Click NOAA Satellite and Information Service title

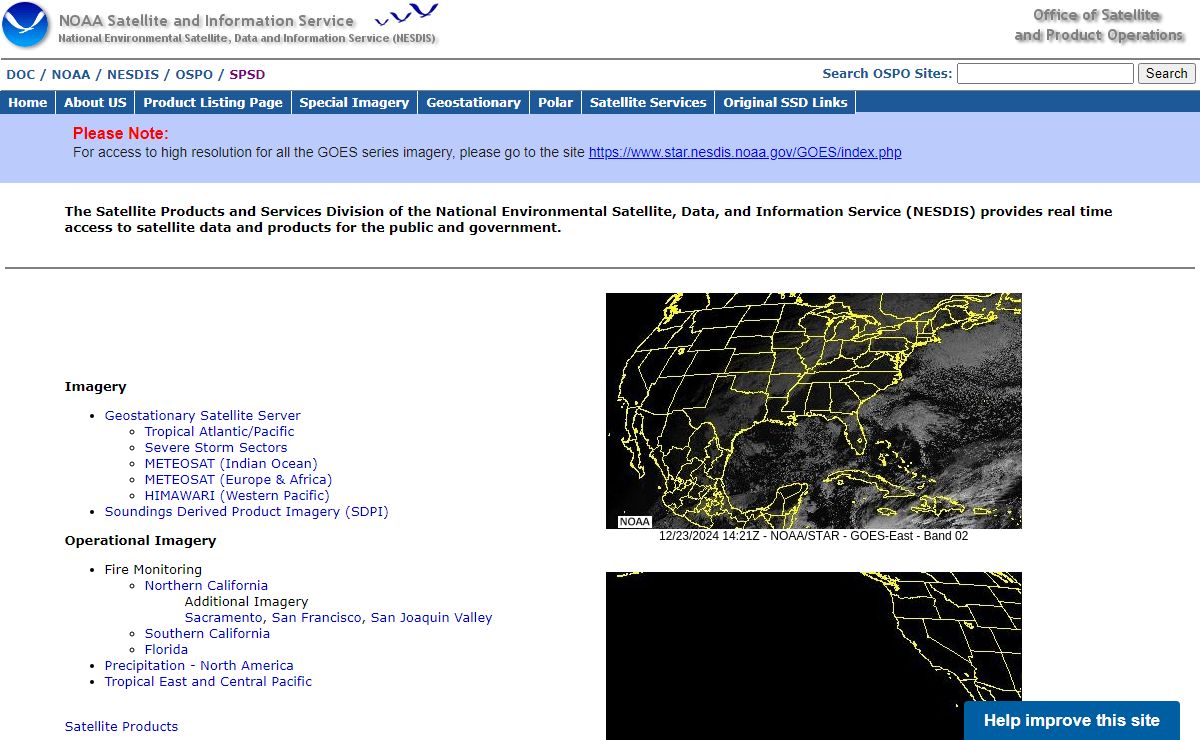click(x=206, y=20)
